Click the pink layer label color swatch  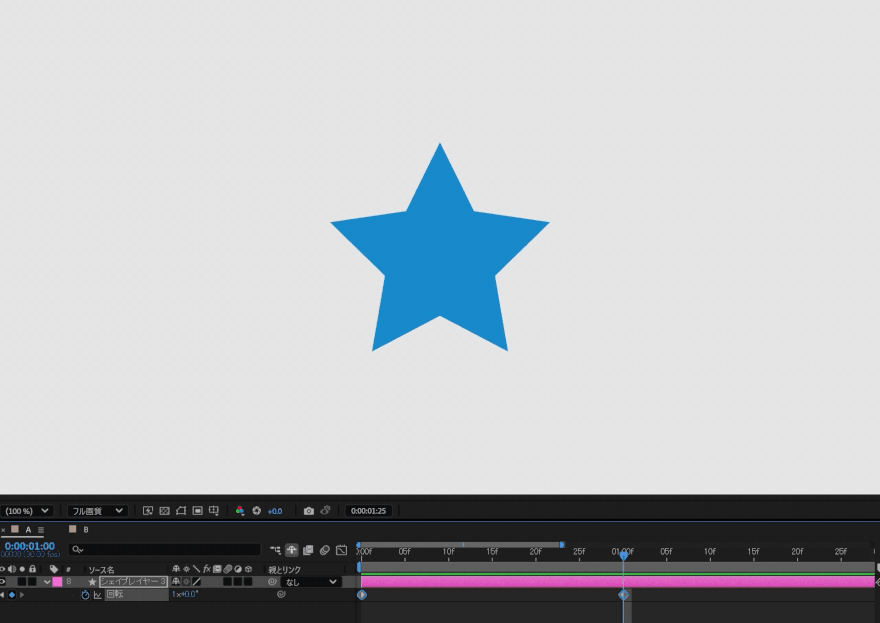[57, 581]
